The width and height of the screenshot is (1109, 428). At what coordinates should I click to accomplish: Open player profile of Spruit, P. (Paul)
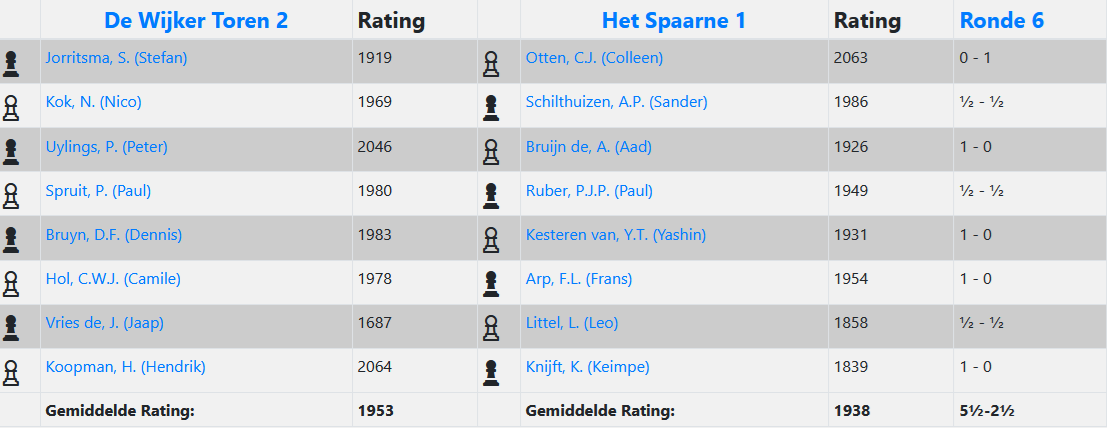[98, 190]
